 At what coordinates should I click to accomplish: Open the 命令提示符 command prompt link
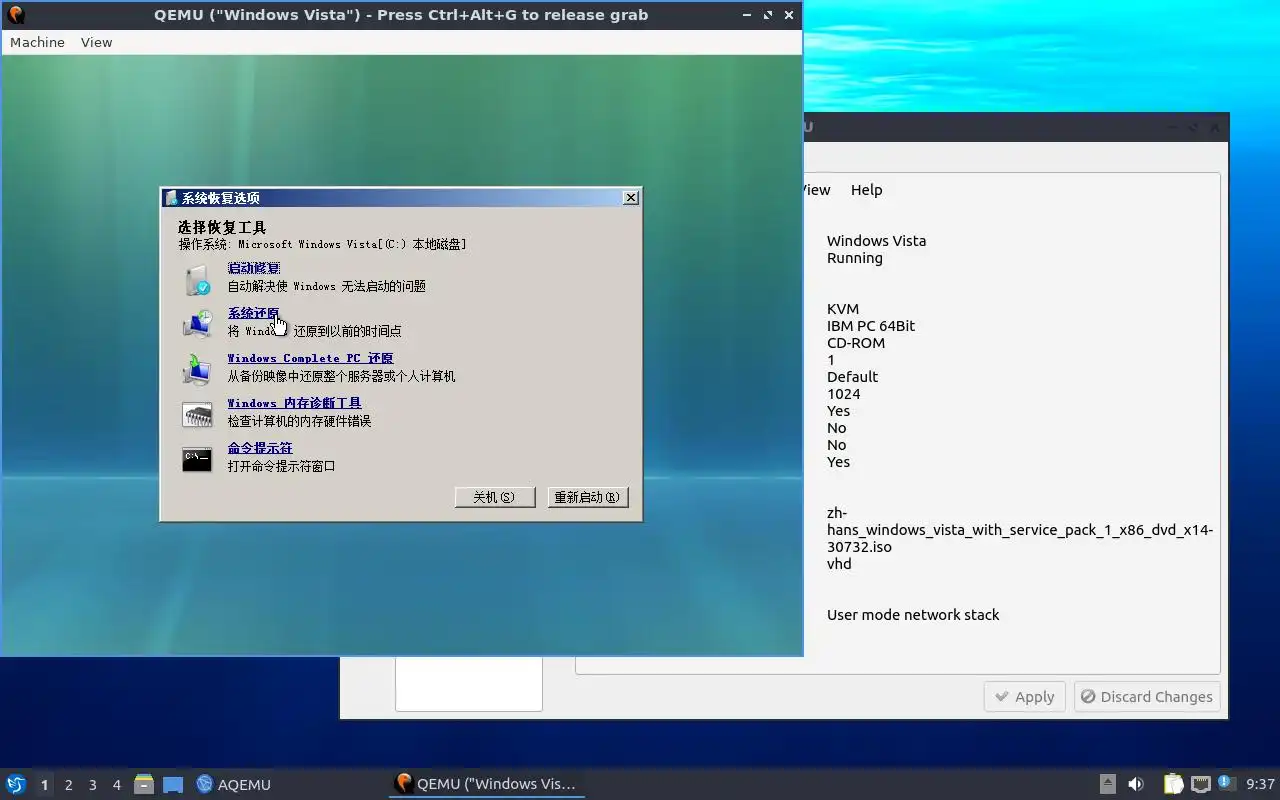click(260, 448)
